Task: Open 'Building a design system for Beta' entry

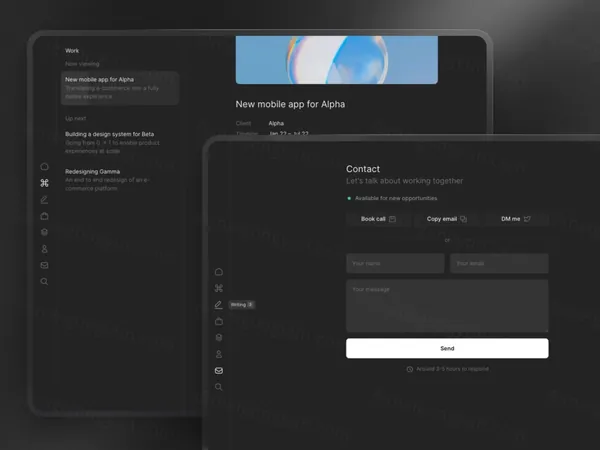Action: coord(120,142)
